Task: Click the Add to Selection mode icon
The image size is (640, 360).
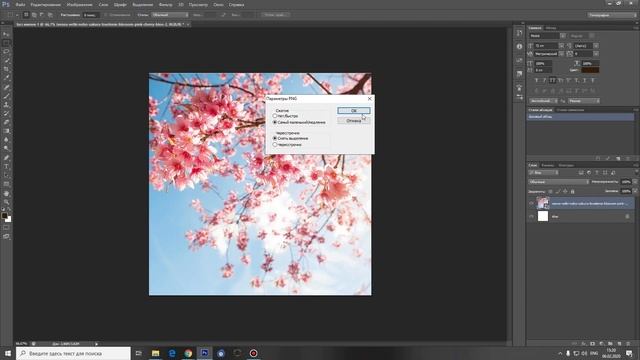Action: (34, 15)
